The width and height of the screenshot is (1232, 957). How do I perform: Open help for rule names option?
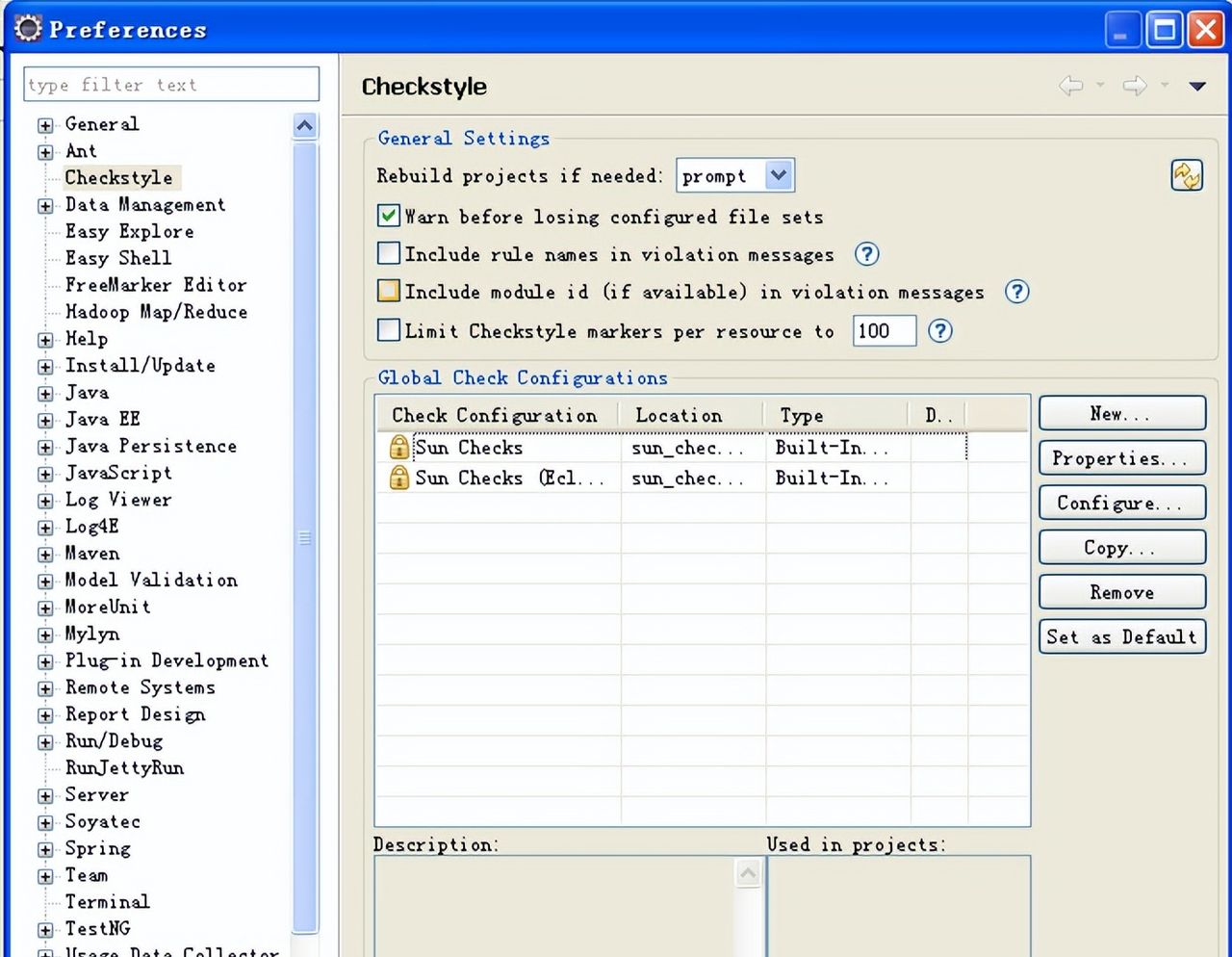867,254
